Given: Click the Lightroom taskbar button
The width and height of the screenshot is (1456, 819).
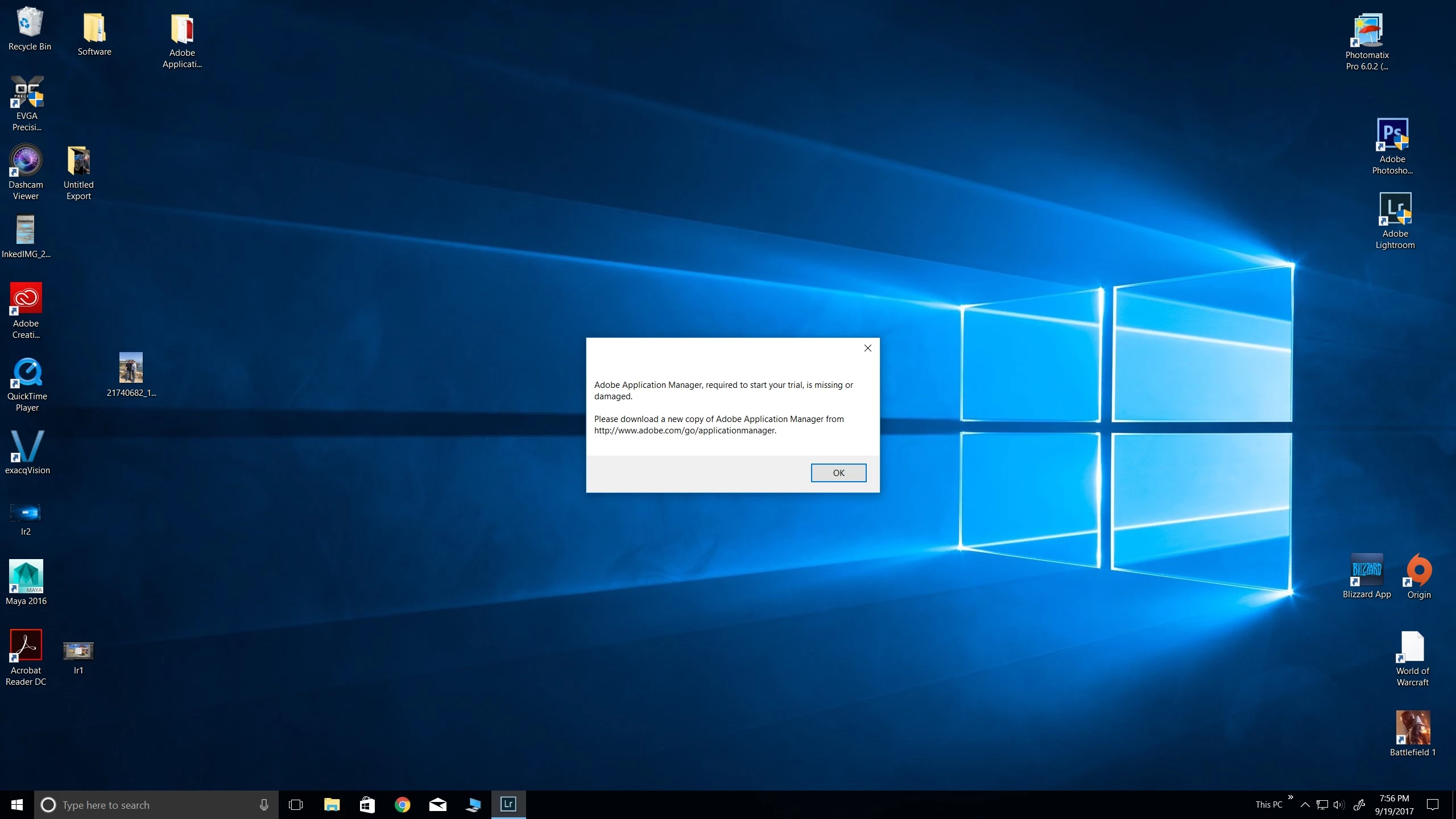Looking at the screenshot, I should pyautogui.click(x=508, y=804).
